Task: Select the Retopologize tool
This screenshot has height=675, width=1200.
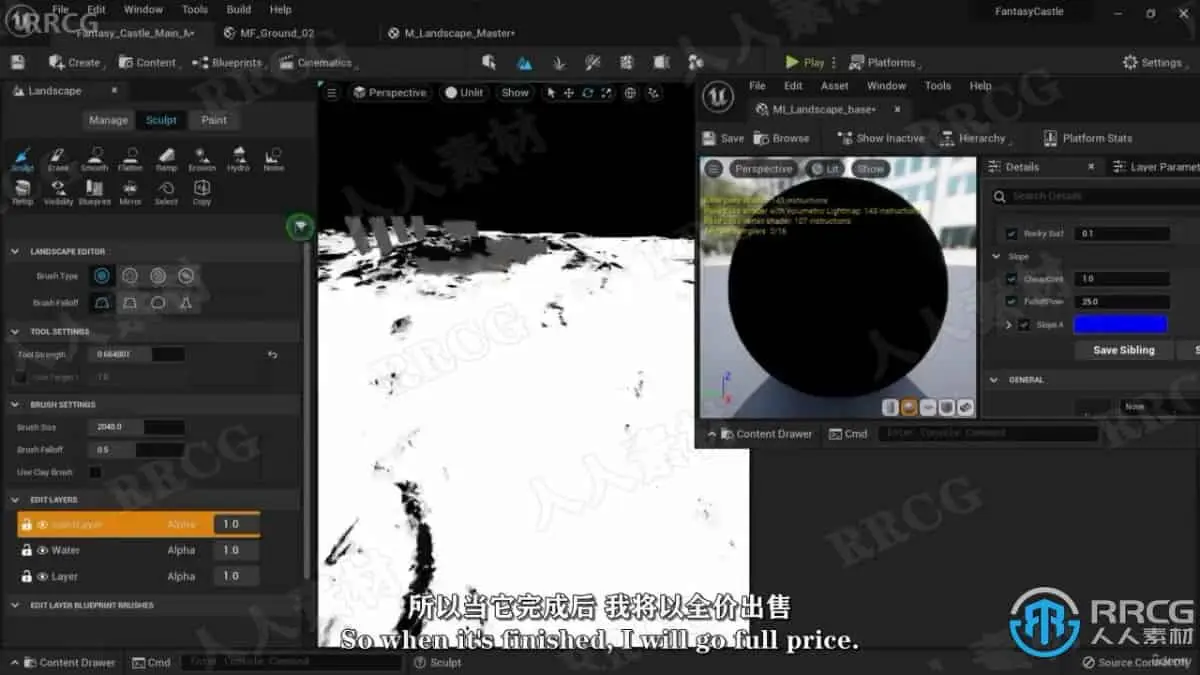Action: point(22,192)
